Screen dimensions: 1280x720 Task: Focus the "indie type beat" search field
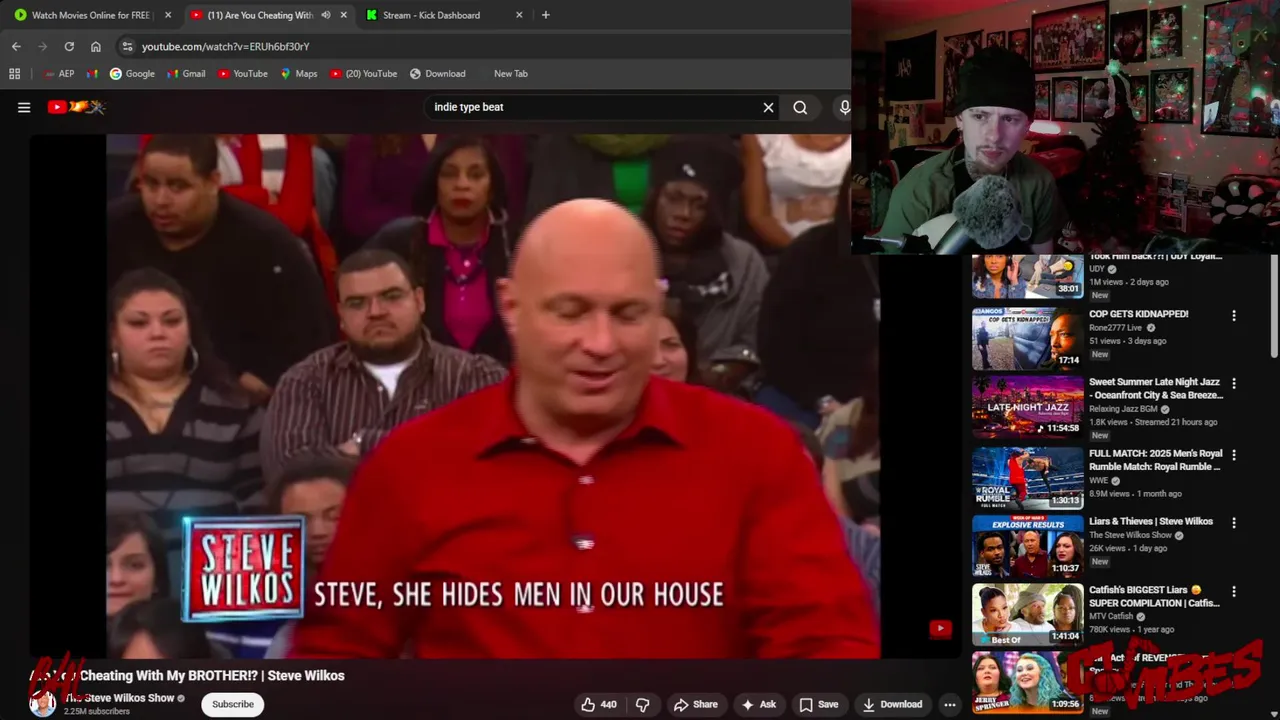pyautogui.click(x=595, y=107)
